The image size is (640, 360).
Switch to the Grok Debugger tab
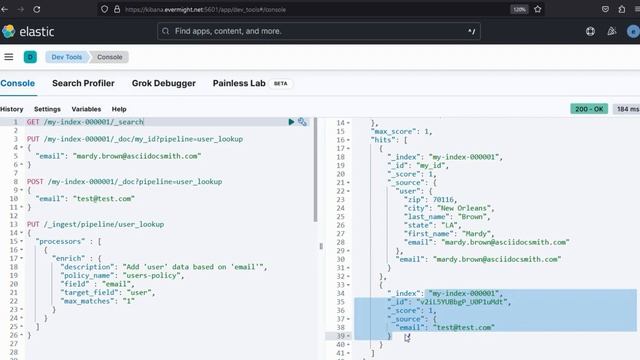pos(164,83)
